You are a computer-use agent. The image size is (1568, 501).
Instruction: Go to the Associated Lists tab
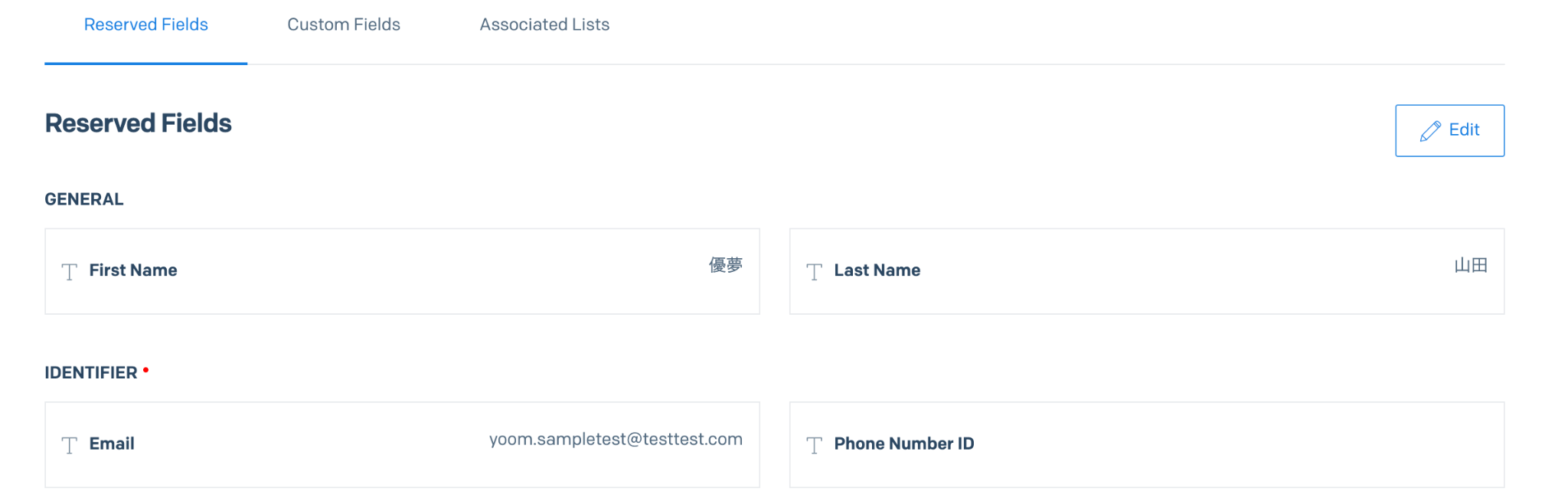click(x=544, y=25)
